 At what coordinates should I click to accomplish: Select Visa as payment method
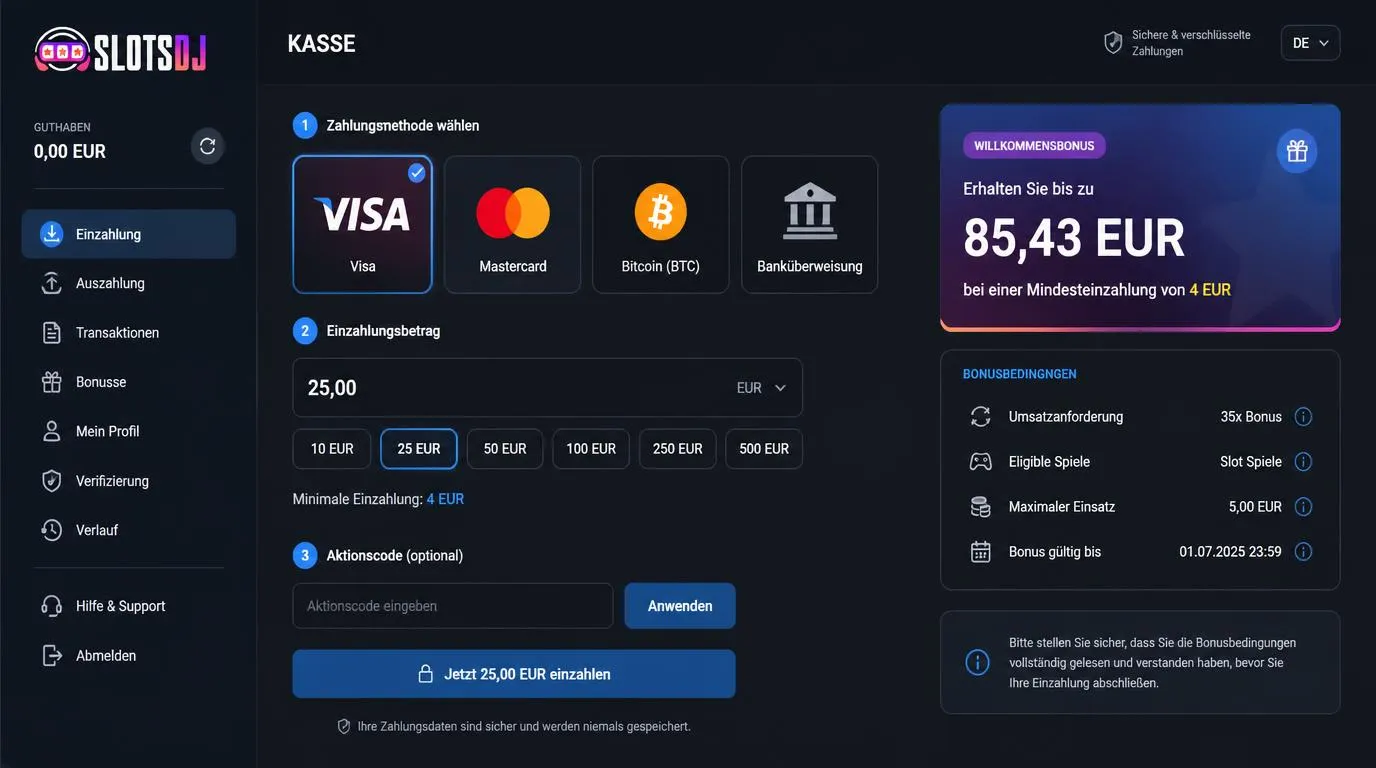(x=363, y=224)
